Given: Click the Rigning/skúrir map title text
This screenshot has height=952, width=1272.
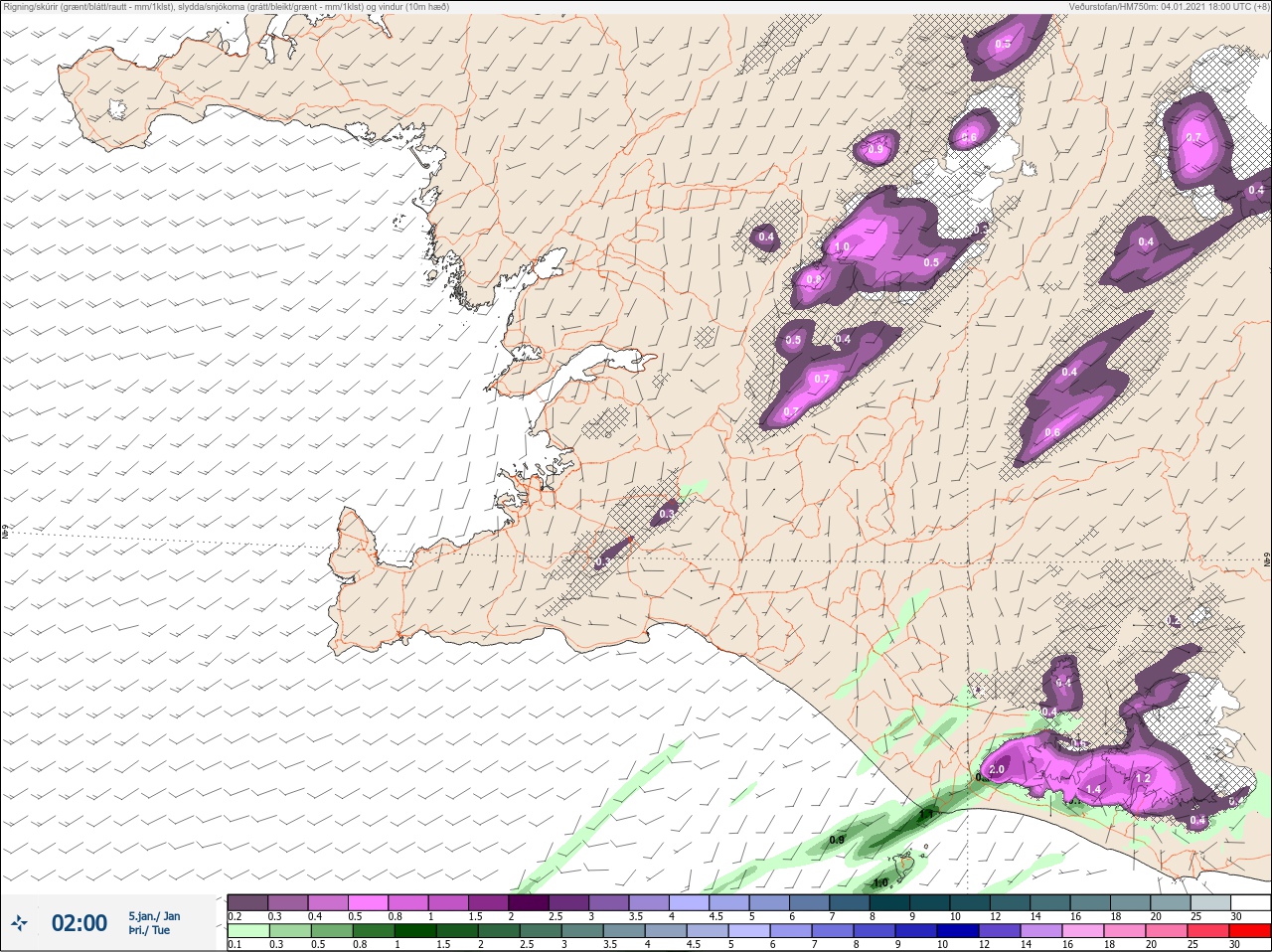Looking at the screenshot, I should point(226,7).
